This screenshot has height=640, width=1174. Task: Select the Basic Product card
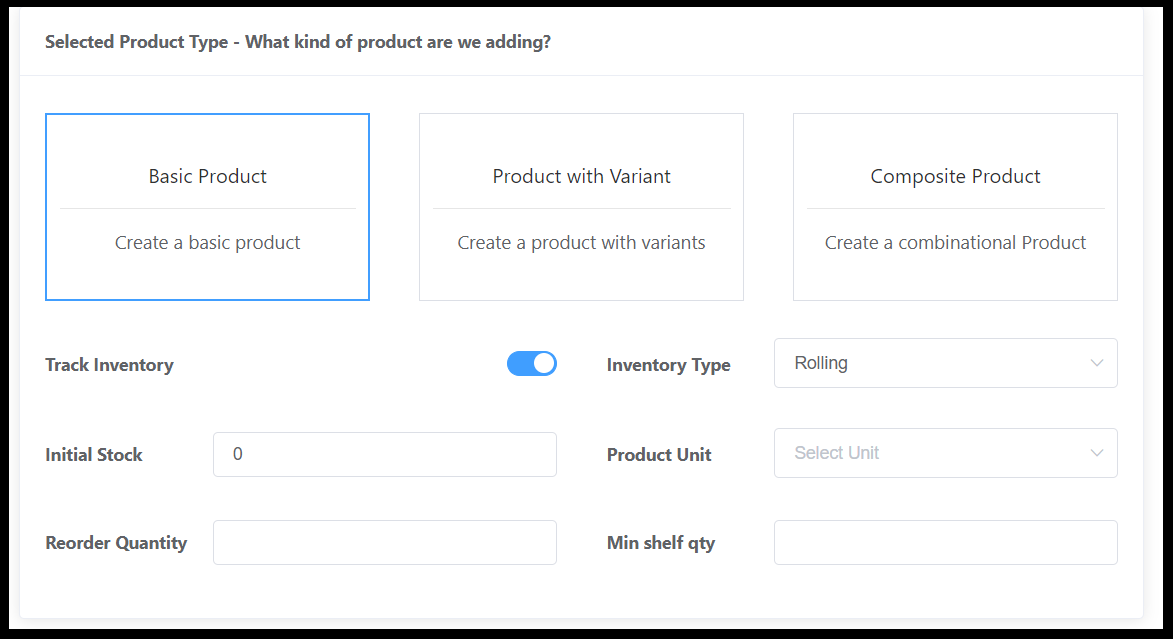[207, 207]
